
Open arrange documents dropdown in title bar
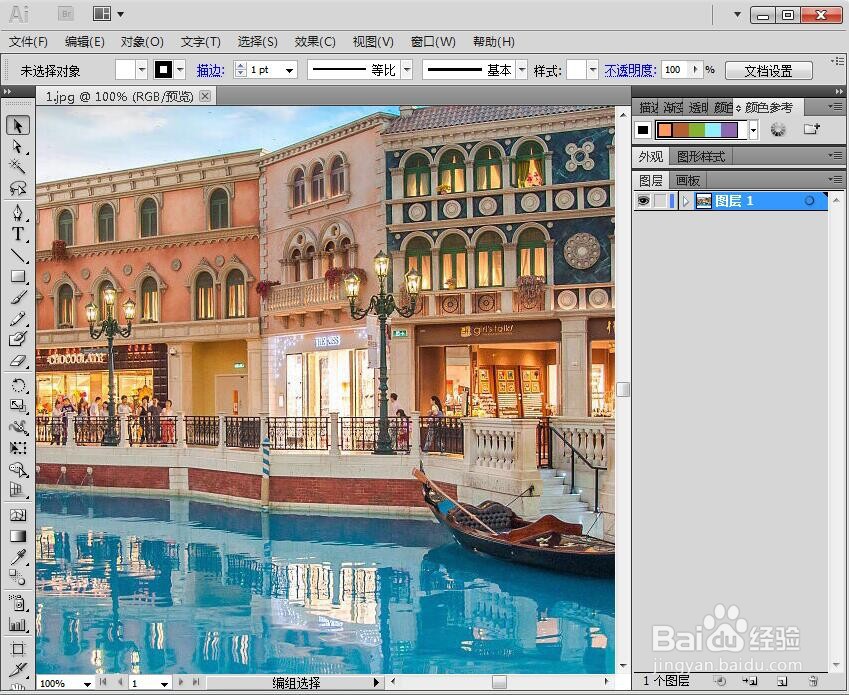click(x=120, y=14)
